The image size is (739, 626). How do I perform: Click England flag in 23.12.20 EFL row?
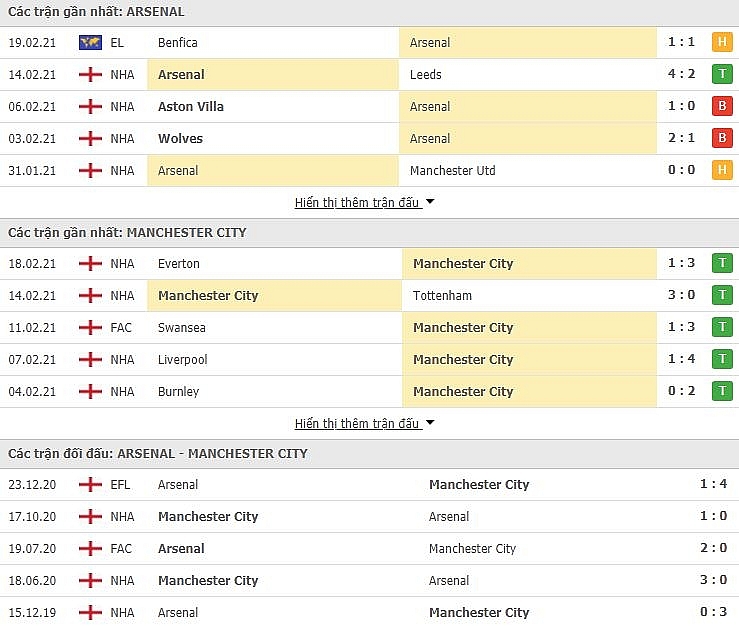pyautogui.click(x=90, y=485)
